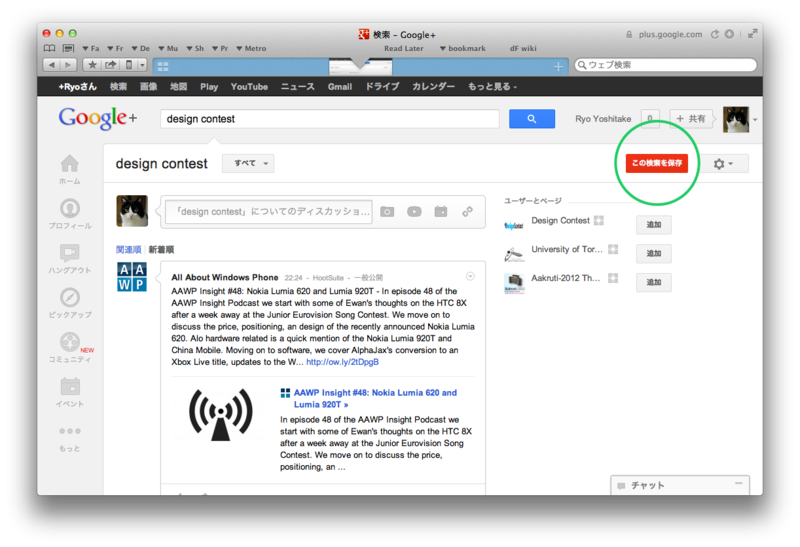
Task: Open Gmail in the Google bar
Action: [340, 87]
